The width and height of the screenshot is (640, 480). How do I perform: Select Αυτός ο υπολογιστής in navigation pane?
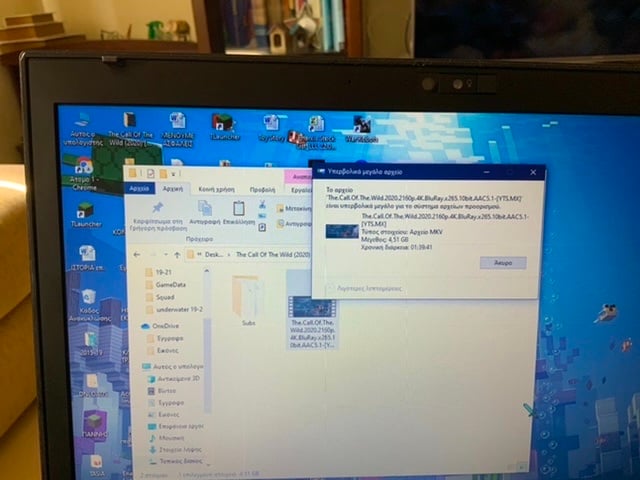pyautogui.click(x=172, y=366)
